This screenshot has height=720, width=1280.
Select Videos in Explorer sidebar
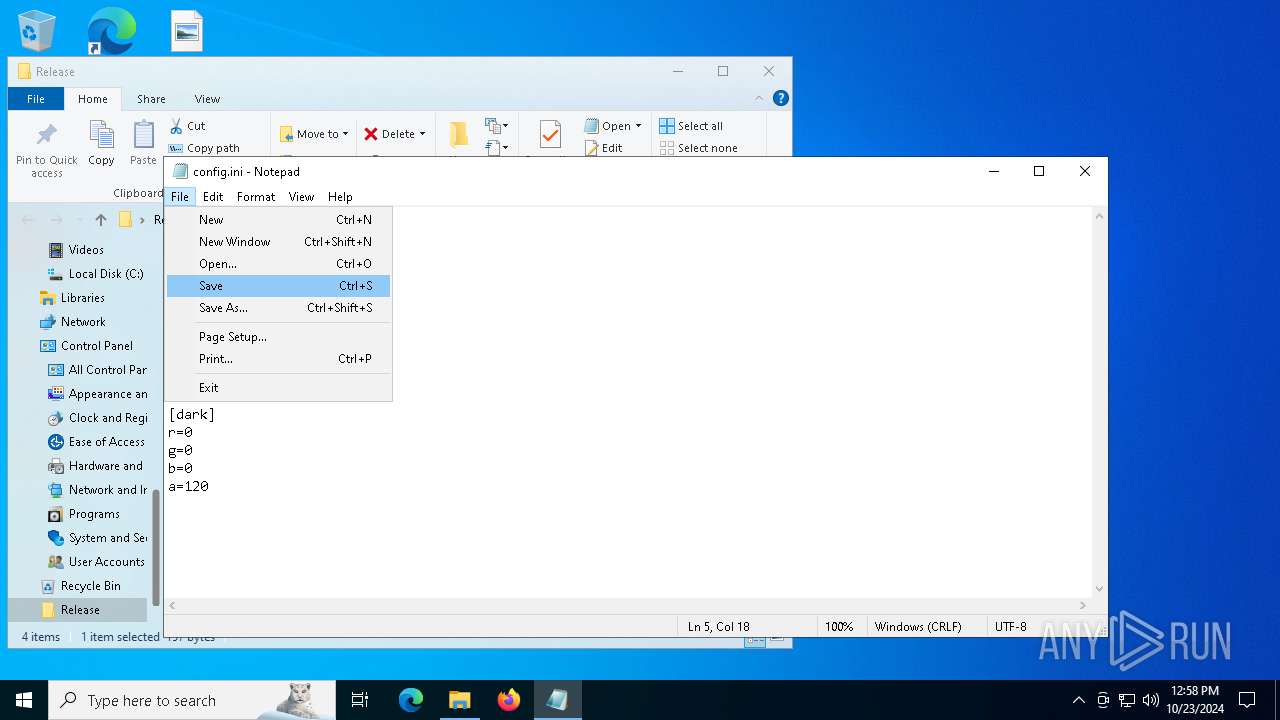[86, 250]
